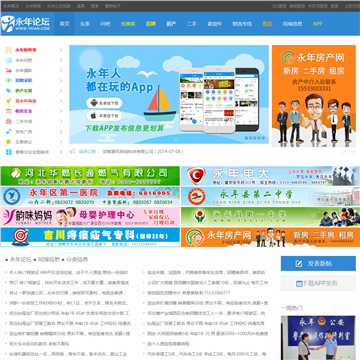Expand the 二手市场 sidebar arrow
The image size is (360, 360).
coord(61,121)
